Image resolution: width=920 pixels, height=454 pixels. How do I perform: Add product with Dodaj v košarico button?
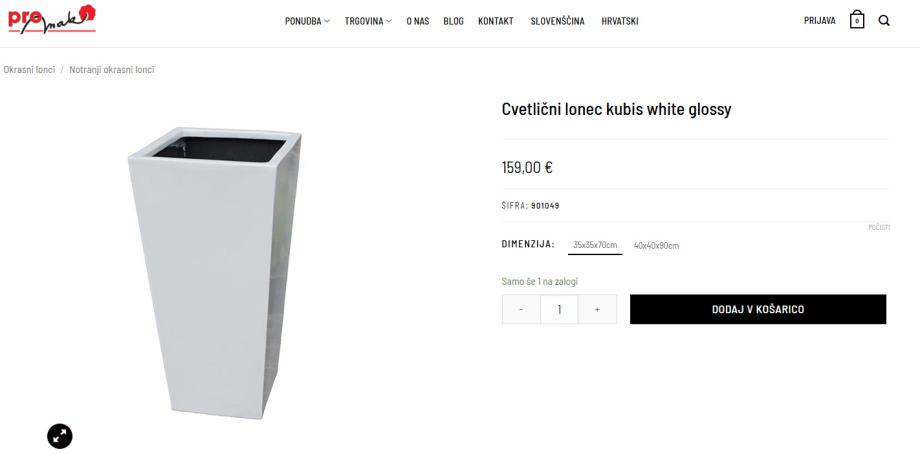758,309
